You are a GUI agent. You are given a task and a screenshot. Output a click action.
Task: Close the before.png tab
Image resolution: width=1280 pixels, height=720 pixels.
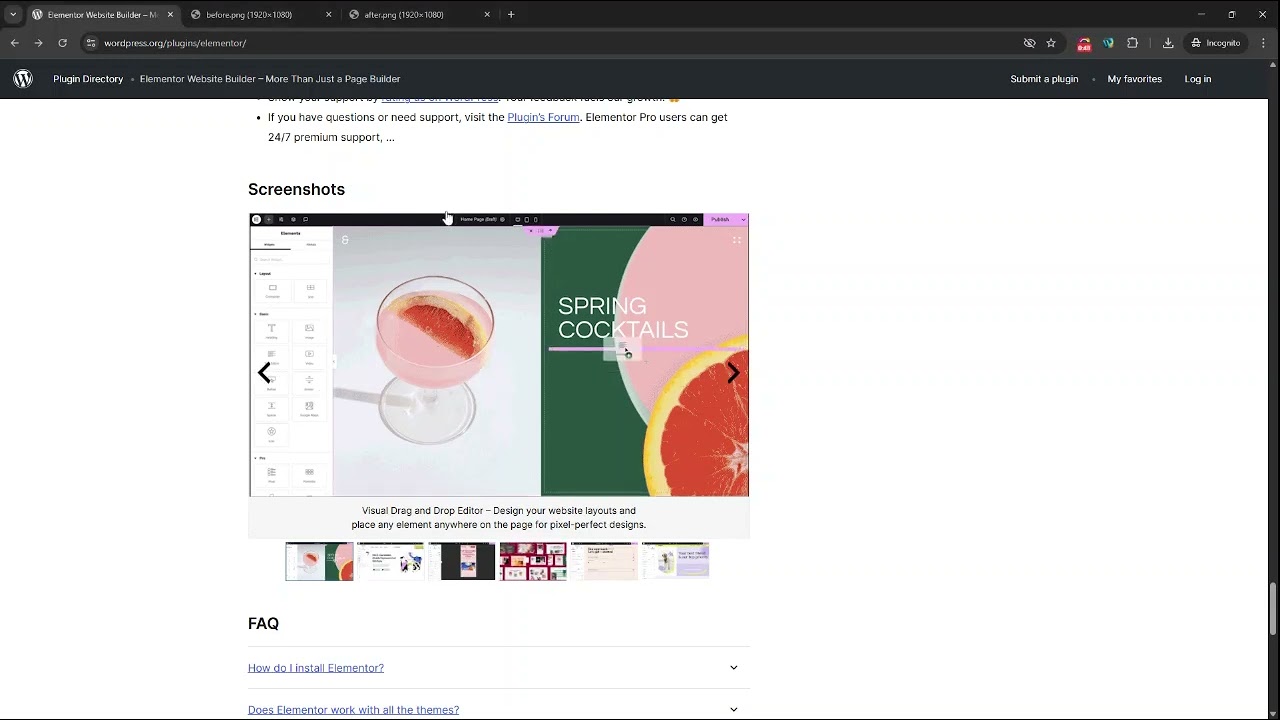(328, 14)
